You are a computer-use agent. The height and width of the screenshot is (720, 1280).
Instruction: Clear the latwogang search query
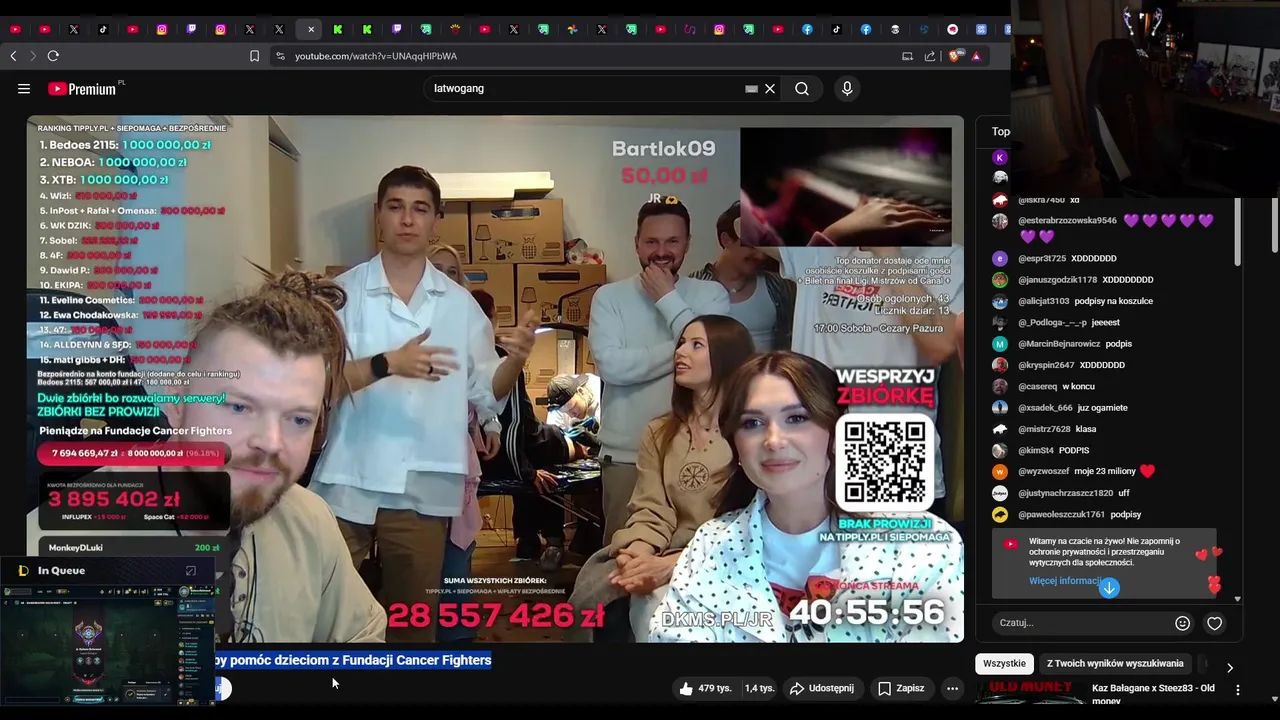coord(770,88)
